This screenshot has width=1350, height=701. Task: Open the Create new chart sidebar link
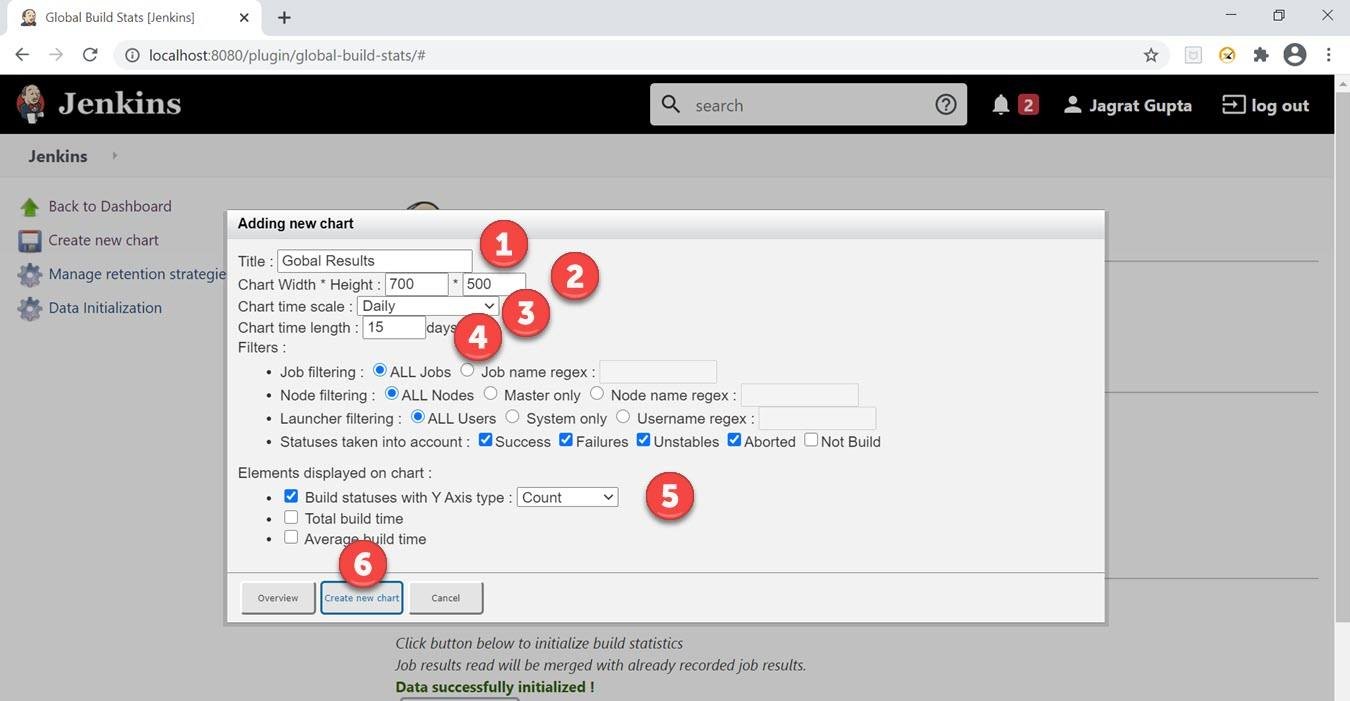[104, 240]
